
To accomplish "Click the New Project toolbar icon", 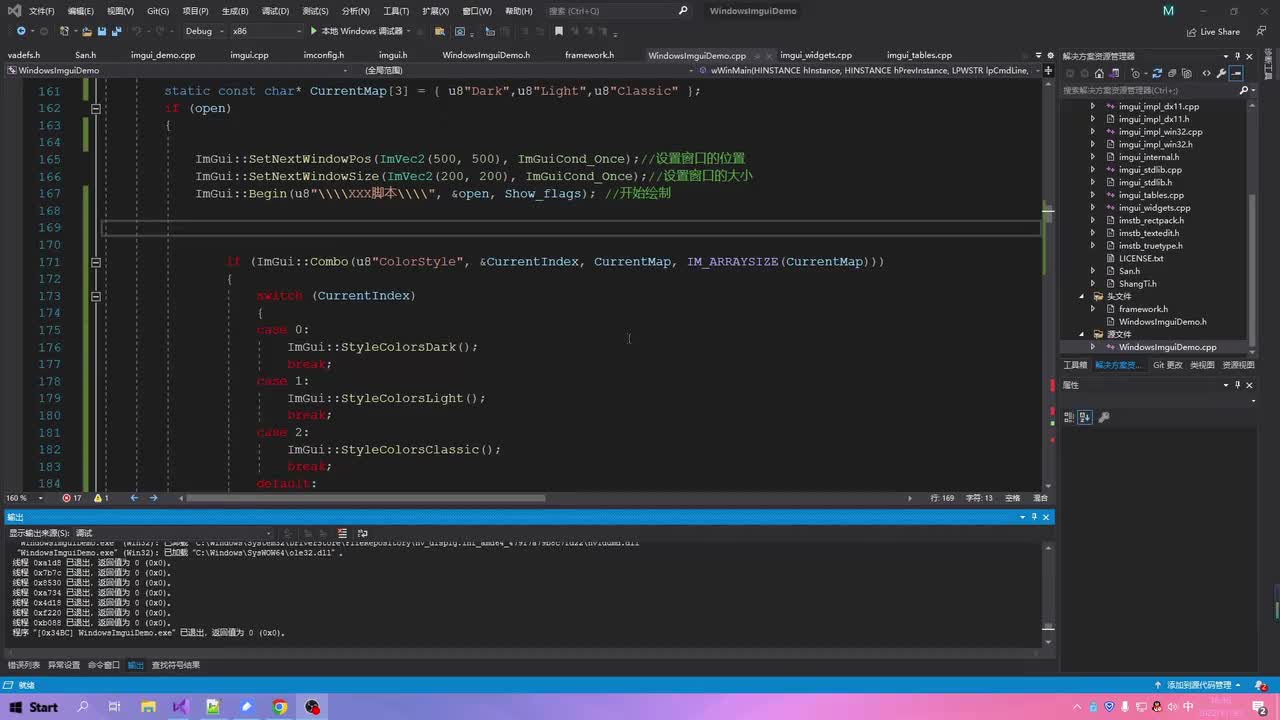I will pos(63,31).
